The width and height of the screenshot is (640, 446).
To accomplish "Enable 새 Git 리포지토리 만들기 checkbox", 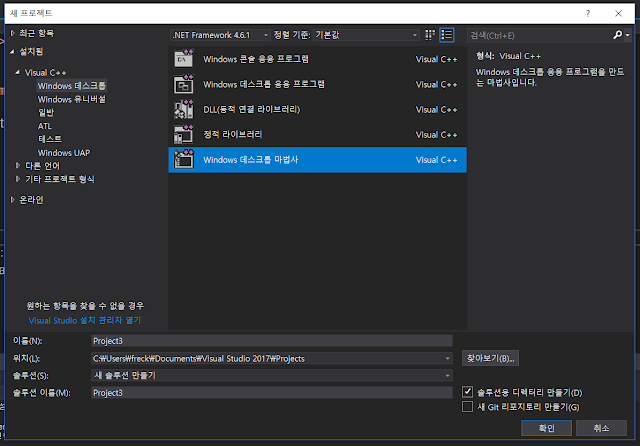I will pos(468,406).
